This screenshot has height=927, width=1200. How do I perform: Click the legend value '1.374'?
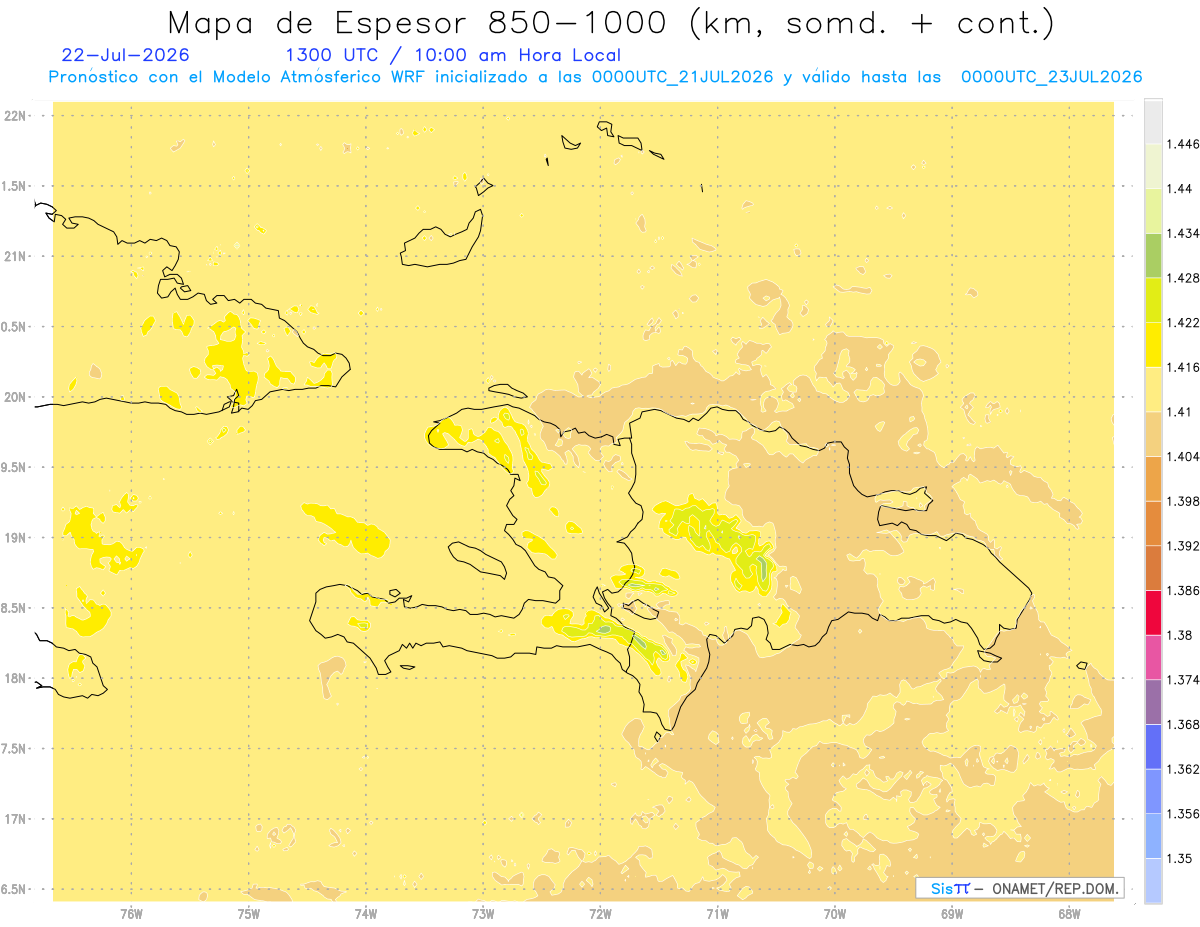click(1182, 680)
